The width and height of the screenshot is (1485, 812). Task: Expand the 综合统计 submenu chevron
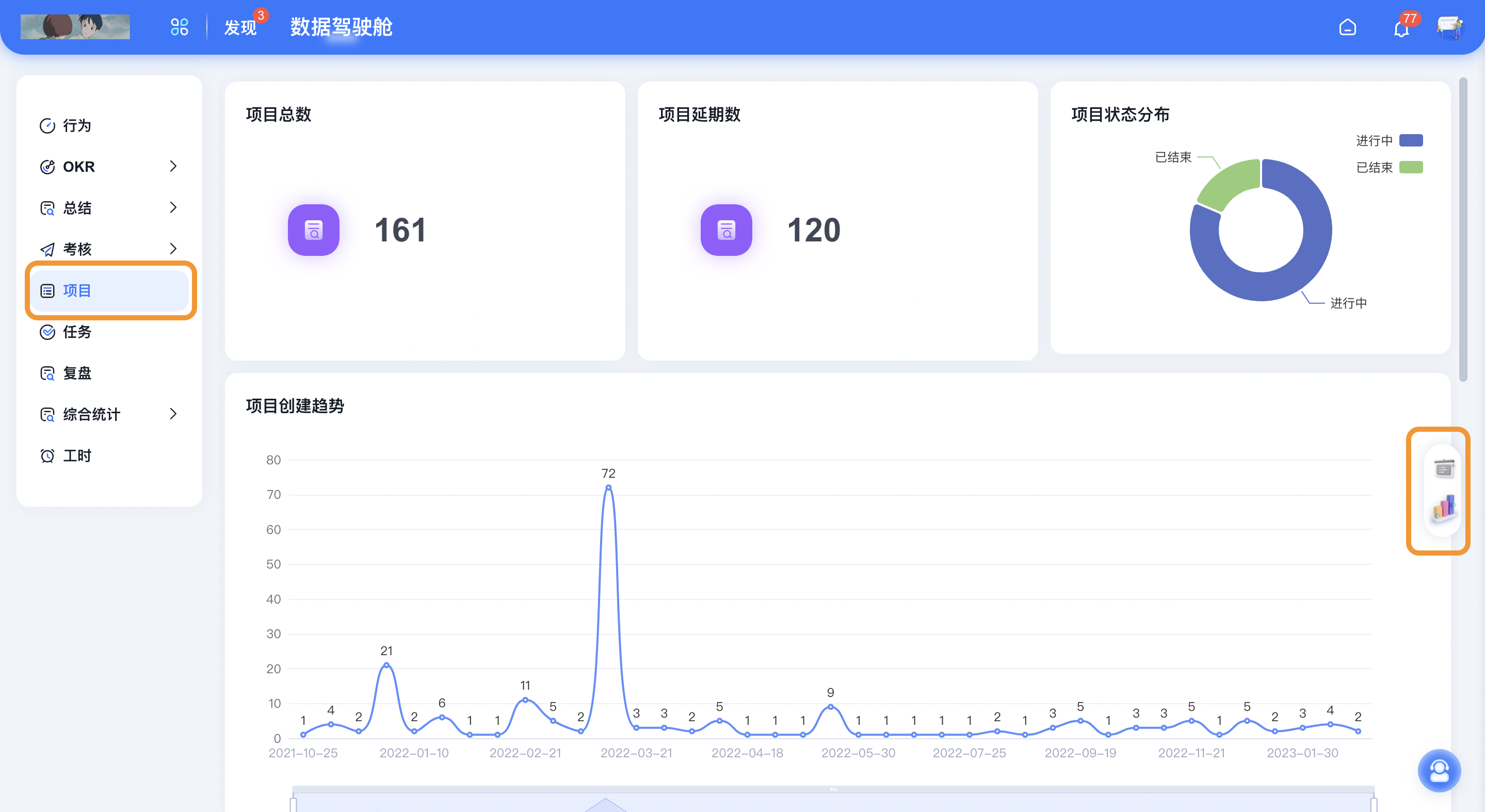[x=173, y=414]
